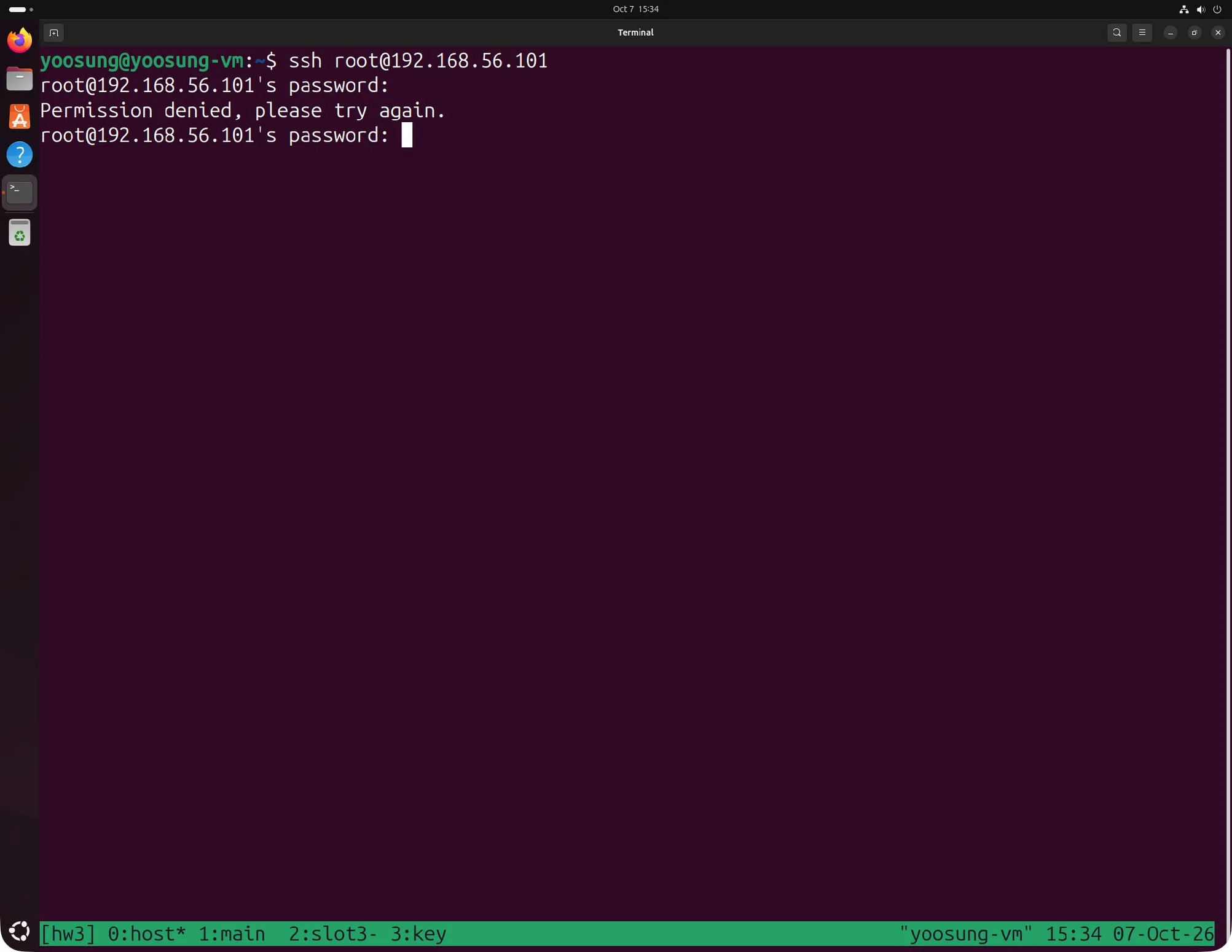The width and height of the screenshot is (1232, 952).
Task: Click the 15:34 time in tmux status bar
Action: pyautogui.click(x=1073, y=934)
